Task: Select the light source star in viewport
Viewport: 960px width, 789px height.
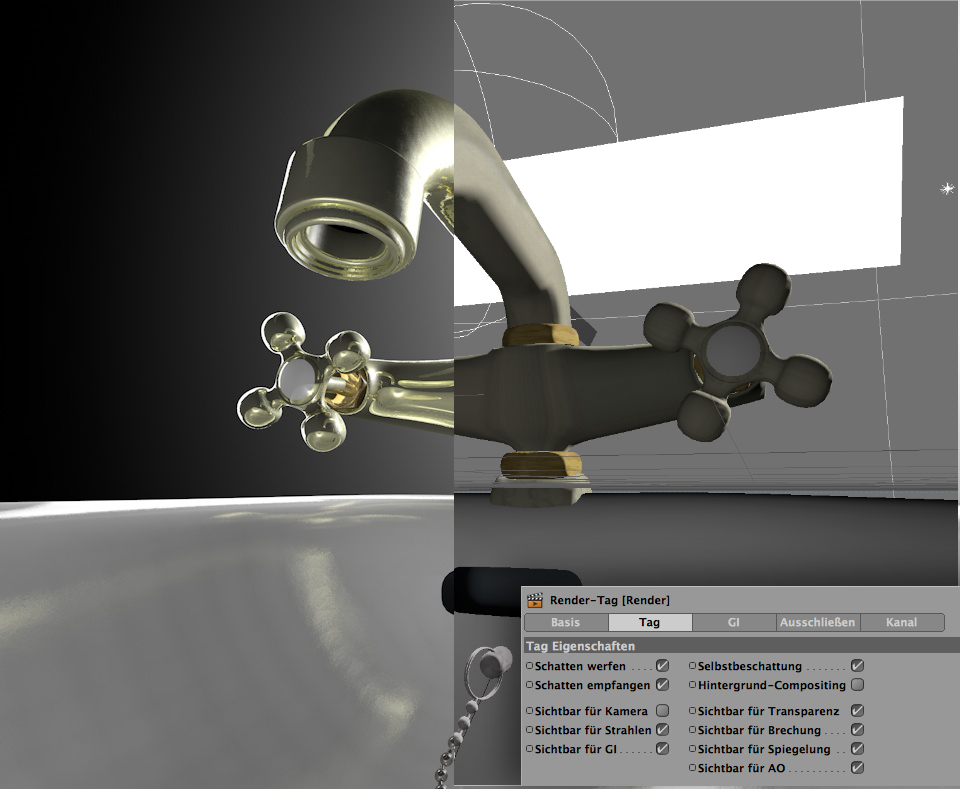Action: (947, 189)
